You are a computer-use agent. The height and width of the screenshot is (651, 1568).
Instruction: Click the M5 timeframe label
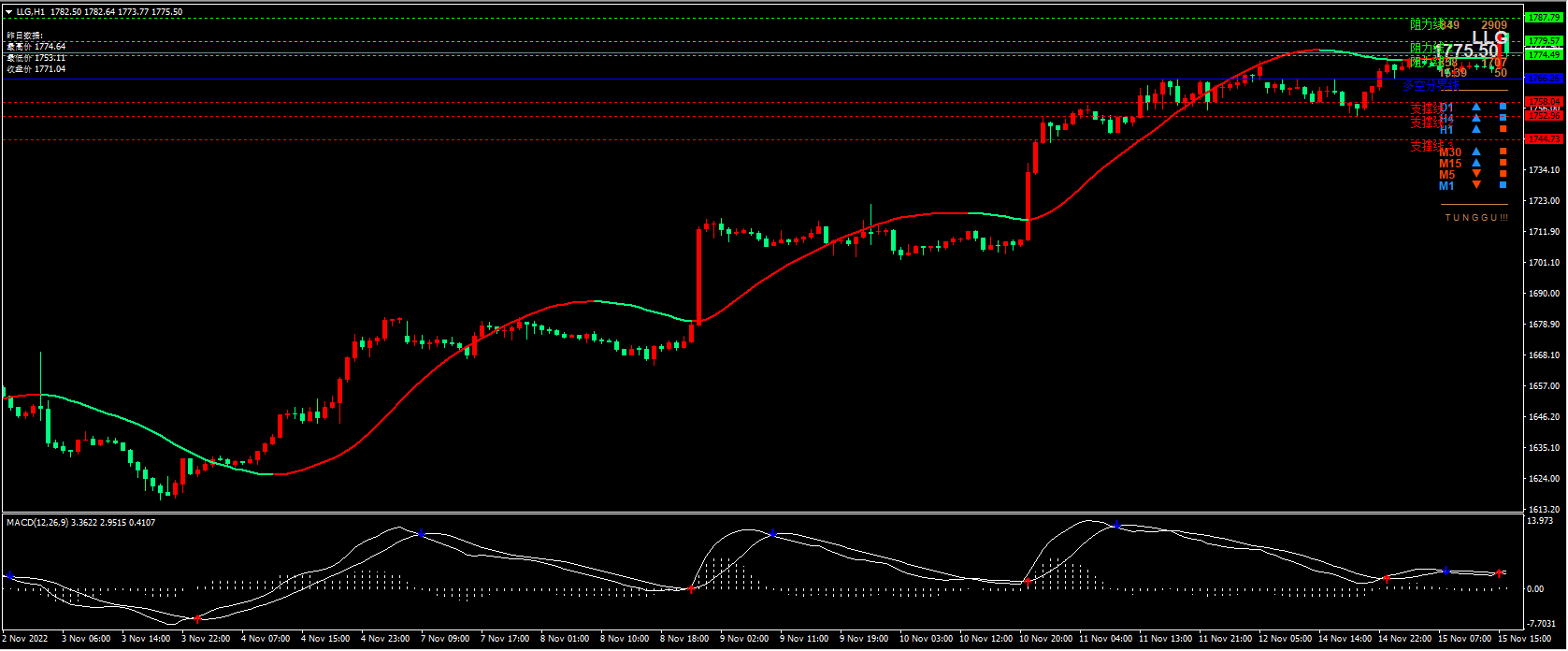[1447, 175]
